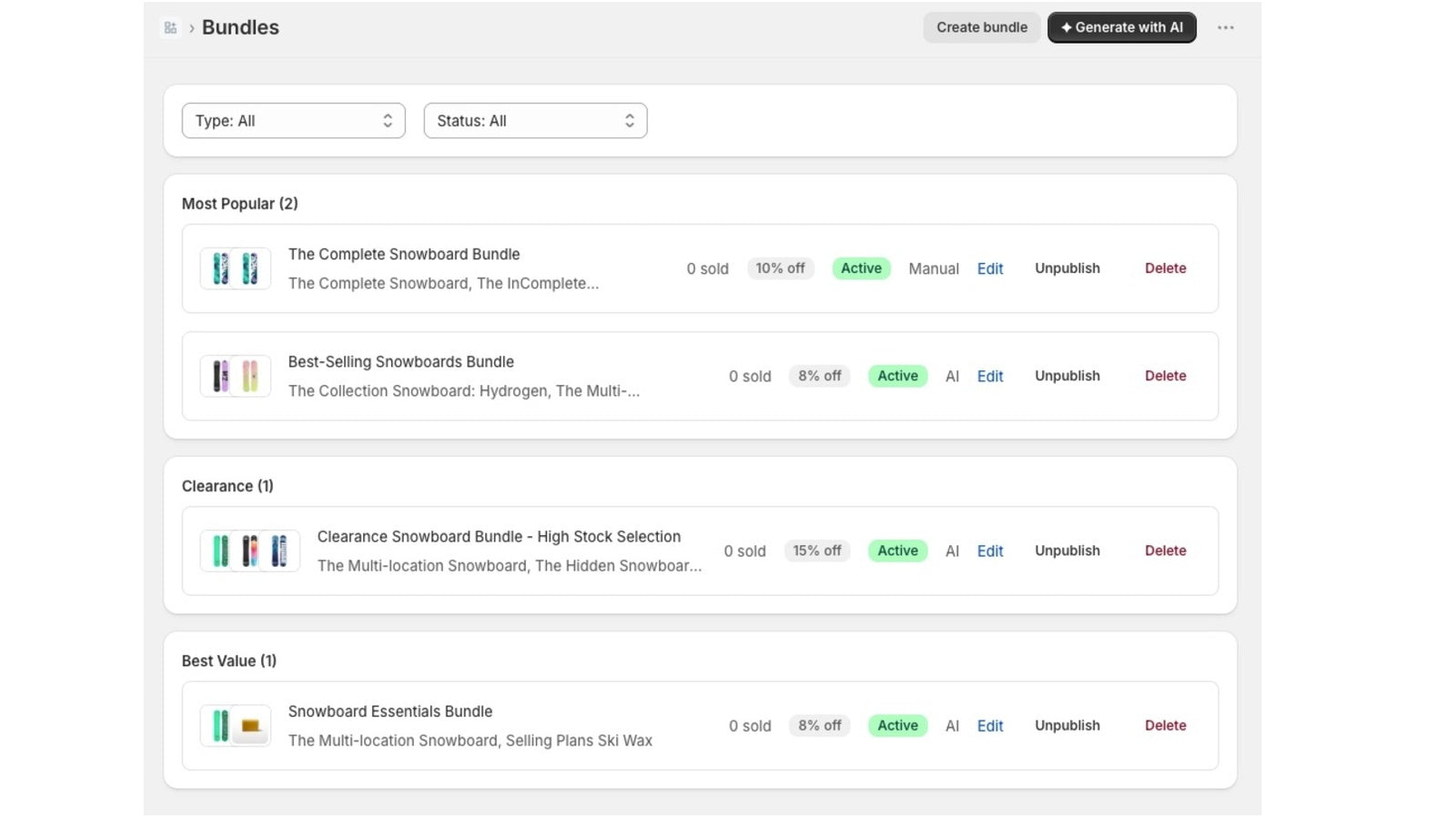Open the three-dots more actions menu
Screen dimensions: 1456x819
coord(1226,27)
